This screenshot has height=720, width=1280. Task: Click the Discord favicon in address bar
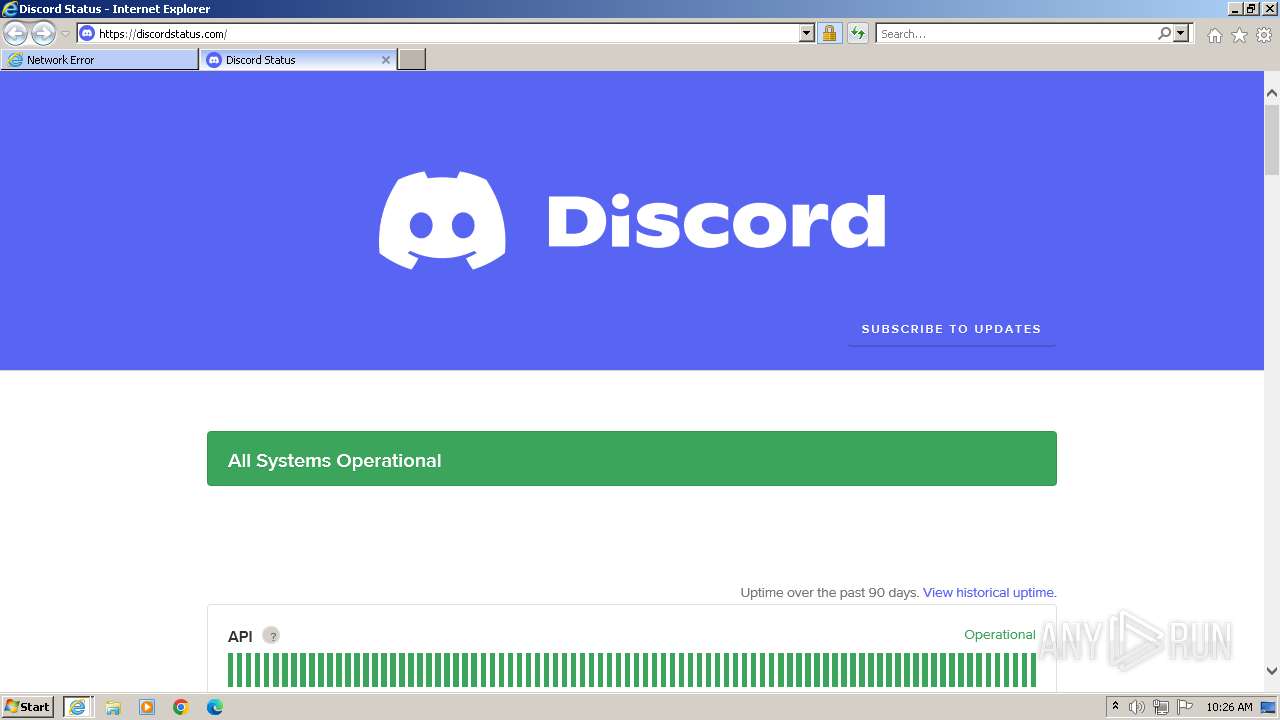coord(87,33)
